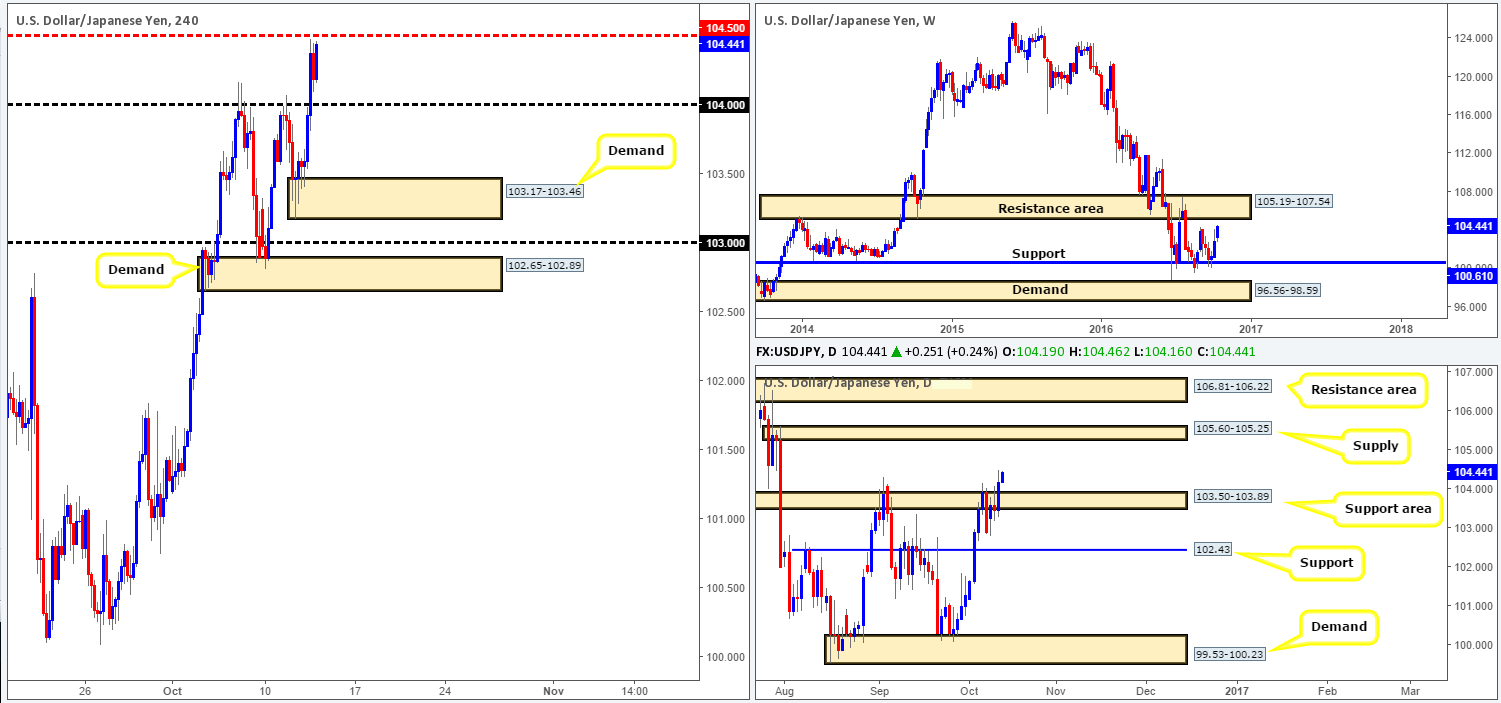This screenshot has width=1501, height=703.
Task: Click the blue 104.441 label on daily chart
Action: click(x=1474, y=471)
